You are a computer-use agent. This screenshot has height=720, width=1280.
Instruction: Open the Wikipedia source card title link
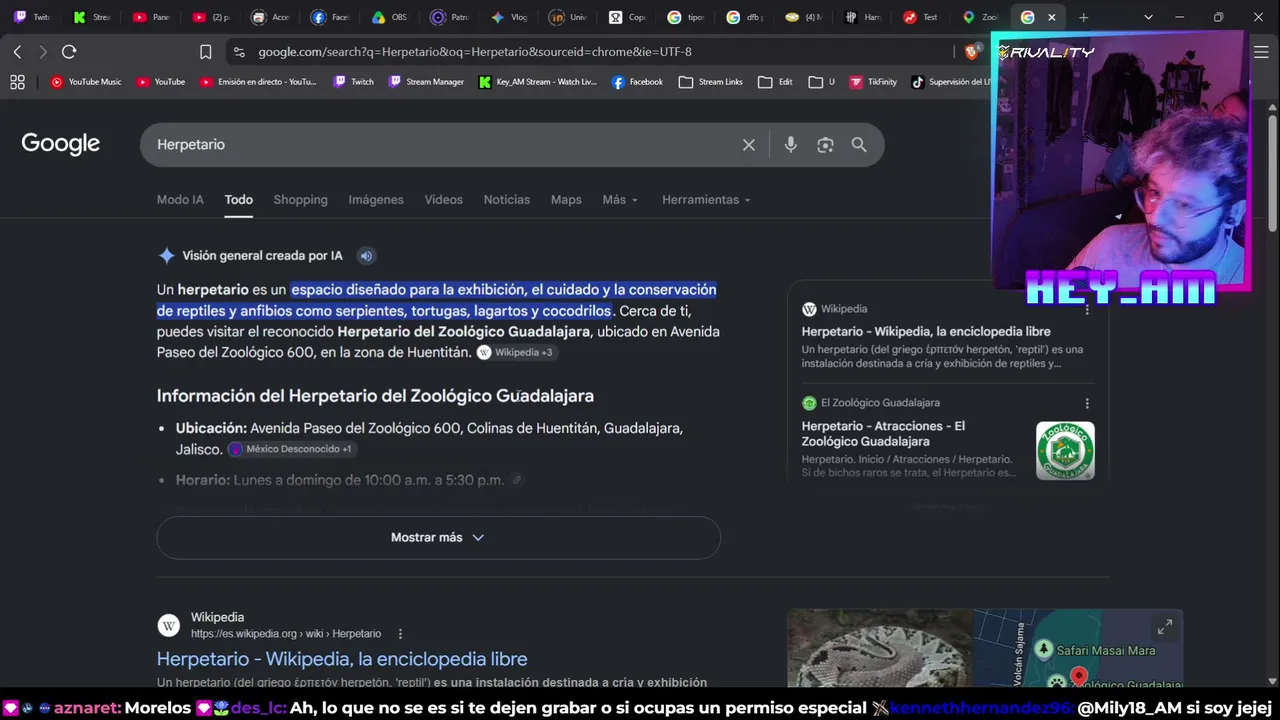(926, 331)
